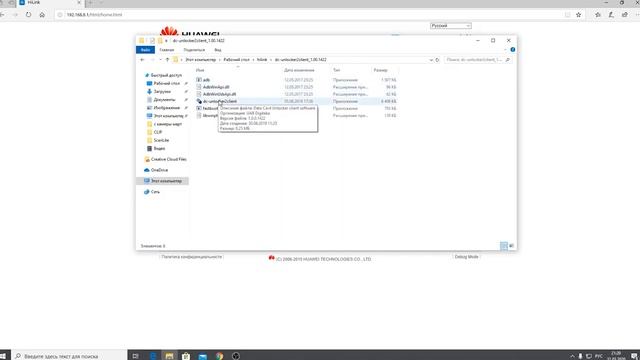Open quick access toolbar dropdown in title bar
Viewport: 640px width, 360px height.
tap(166, 41)
